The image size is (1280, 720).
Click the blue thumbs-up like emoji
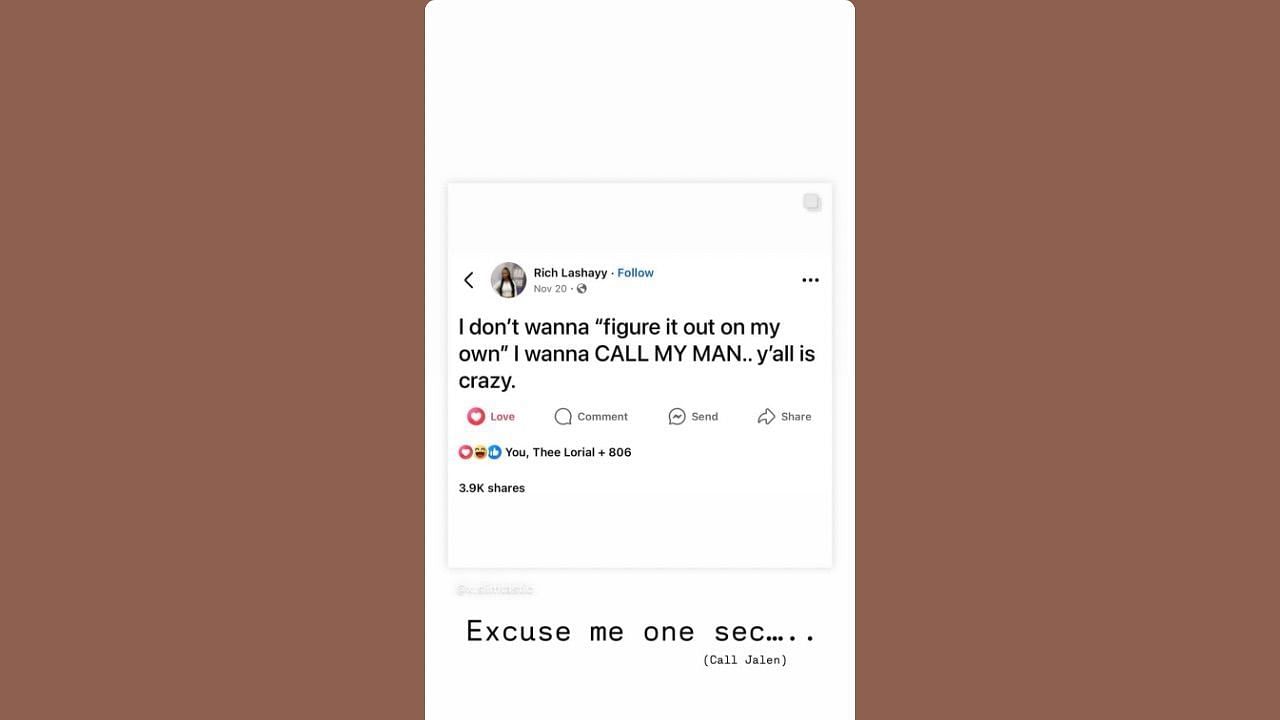pos(494,452)
